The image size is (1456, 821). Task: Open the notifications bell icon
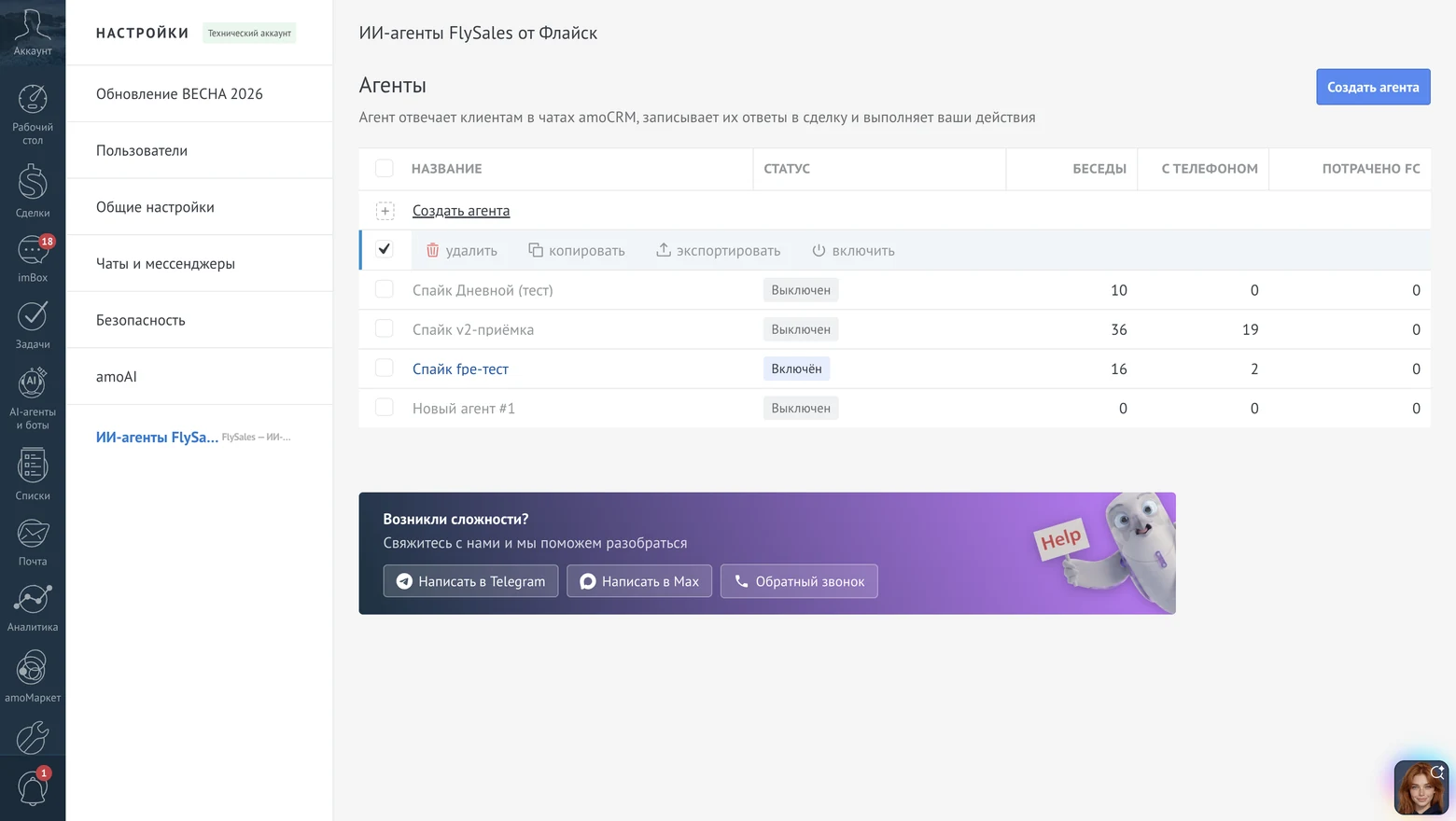(x=33, y=786)
